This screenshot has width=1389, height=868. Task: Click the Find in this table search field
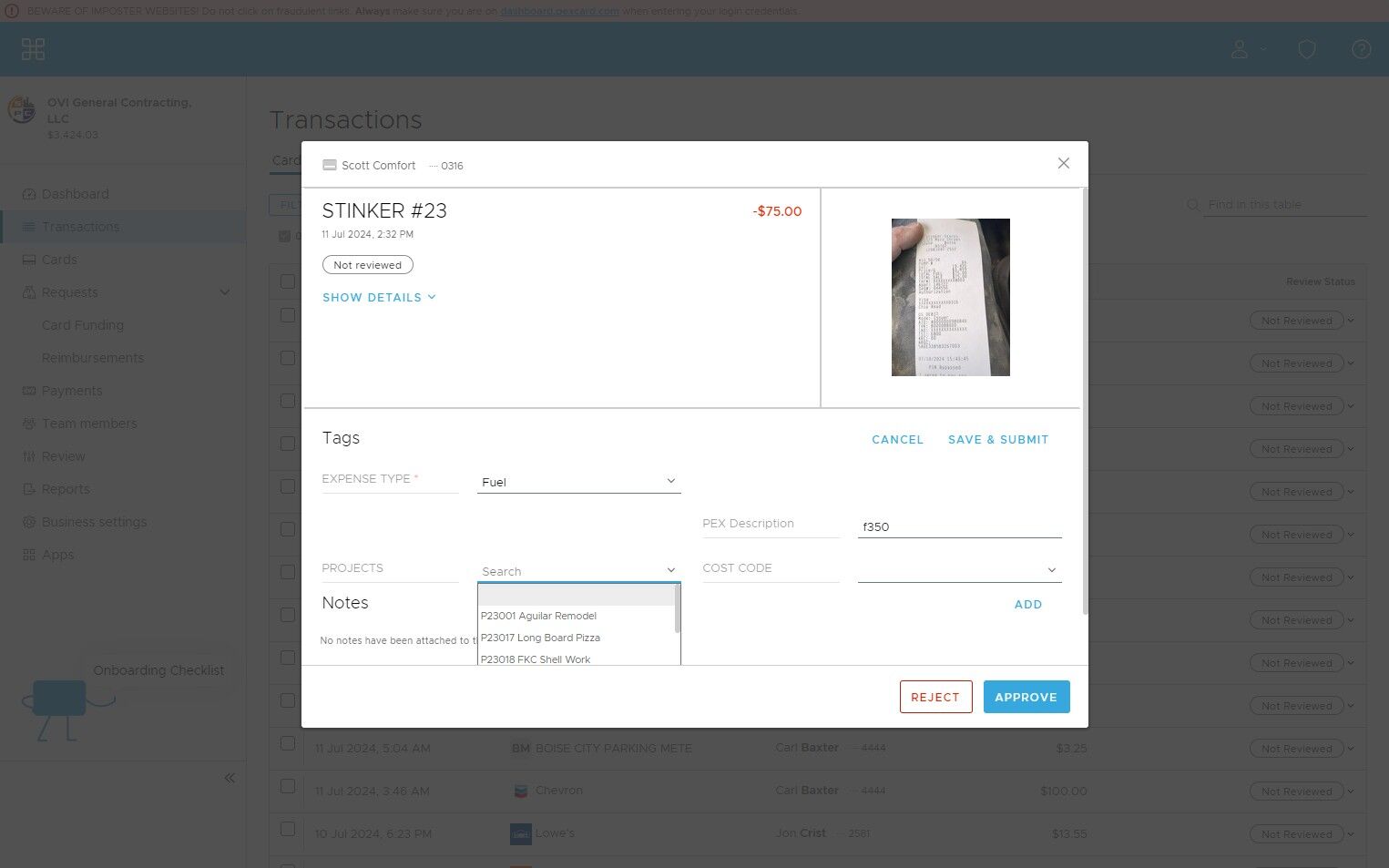click(x=1286, y=205)
